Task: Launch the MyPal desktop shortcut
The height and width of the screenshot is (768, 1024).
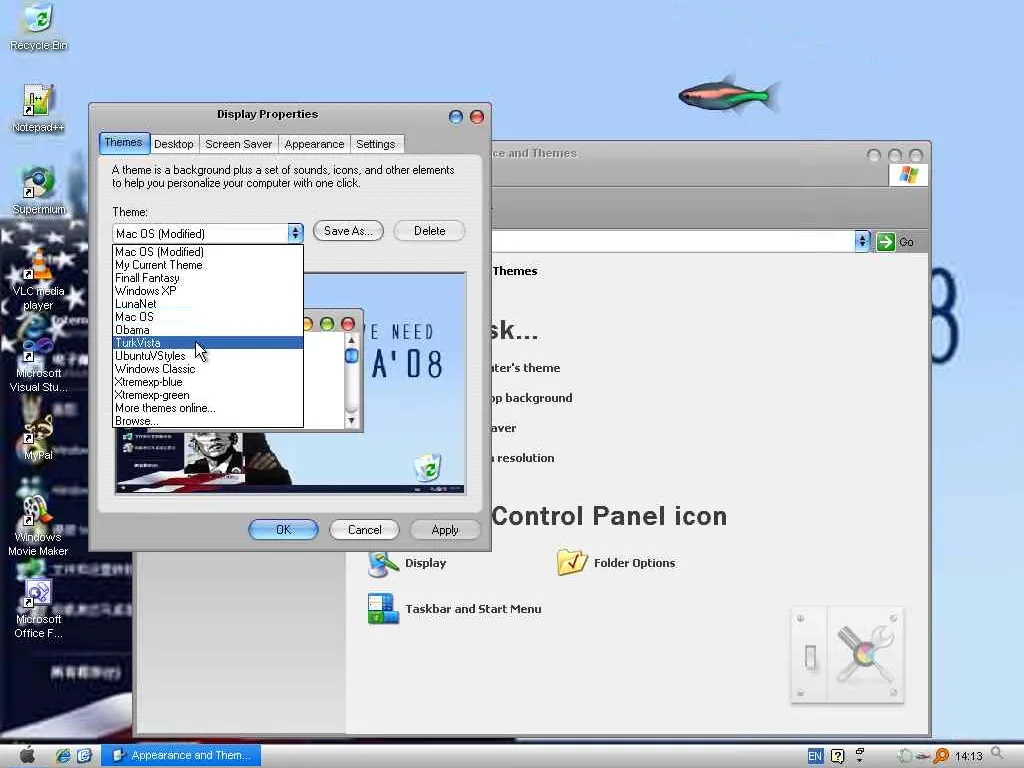Action: coord(38,438)
